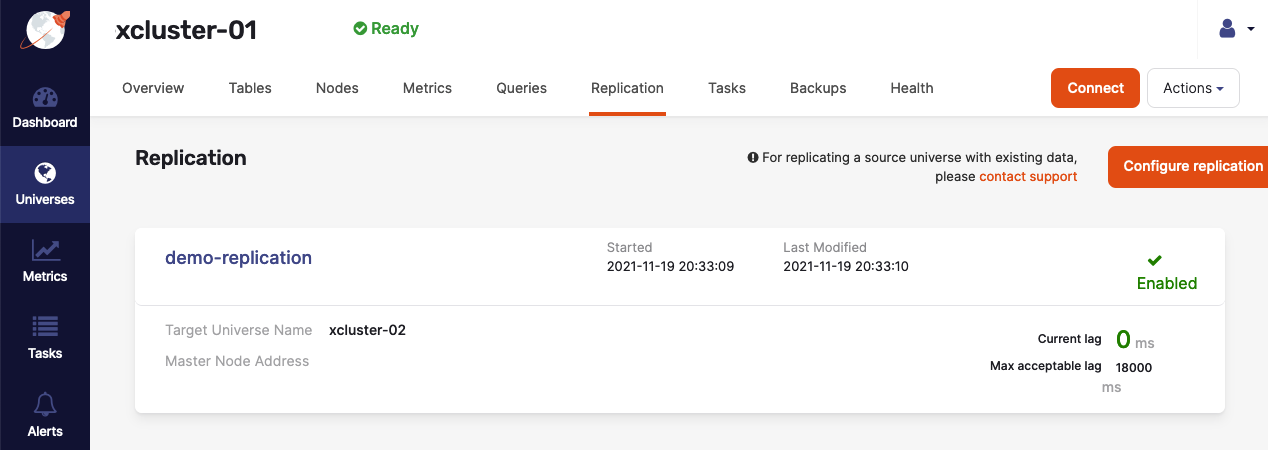
Task: Open the Dashboard gauge icon
Action: pos(45,98)
